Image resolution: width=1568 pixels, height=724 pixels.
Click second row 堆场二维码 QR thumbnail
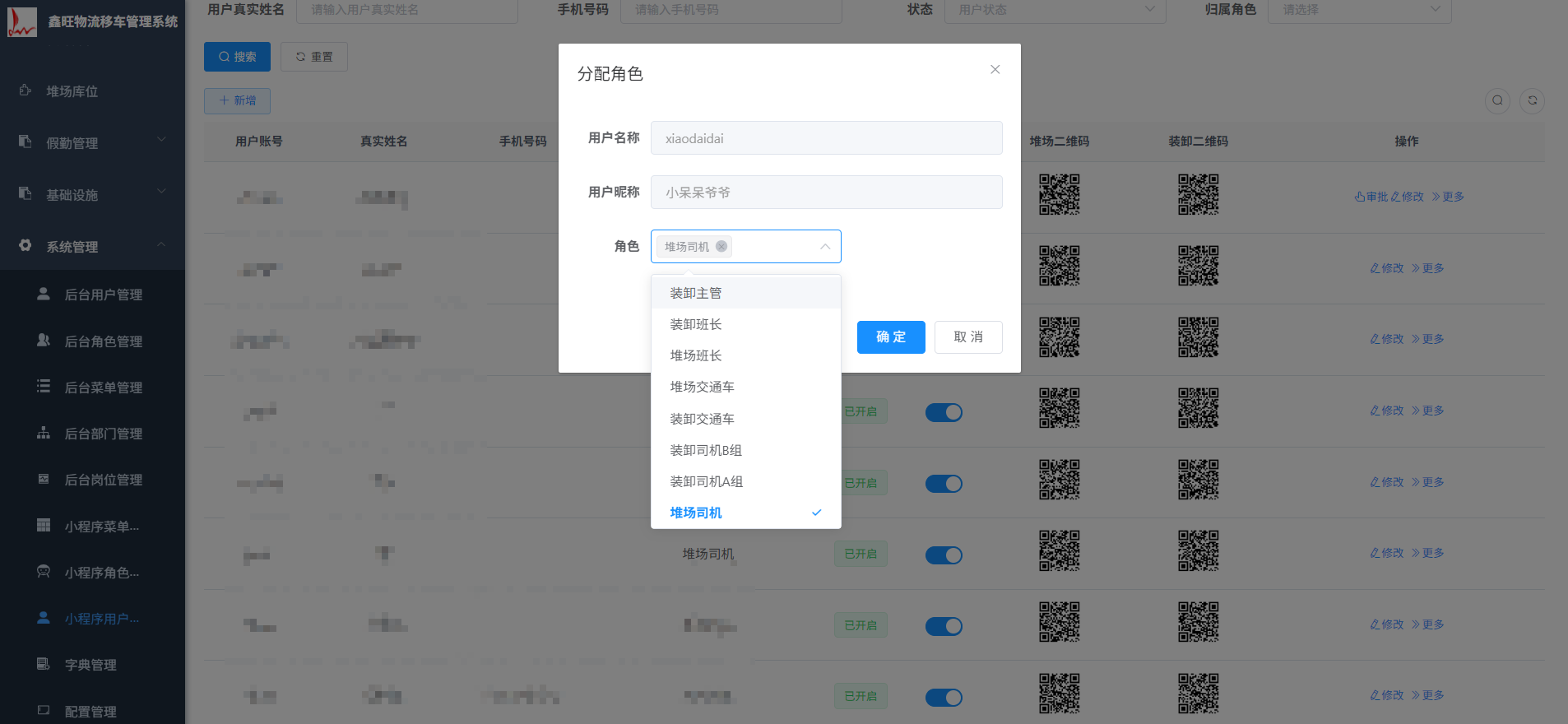(x=1059, y=266)
